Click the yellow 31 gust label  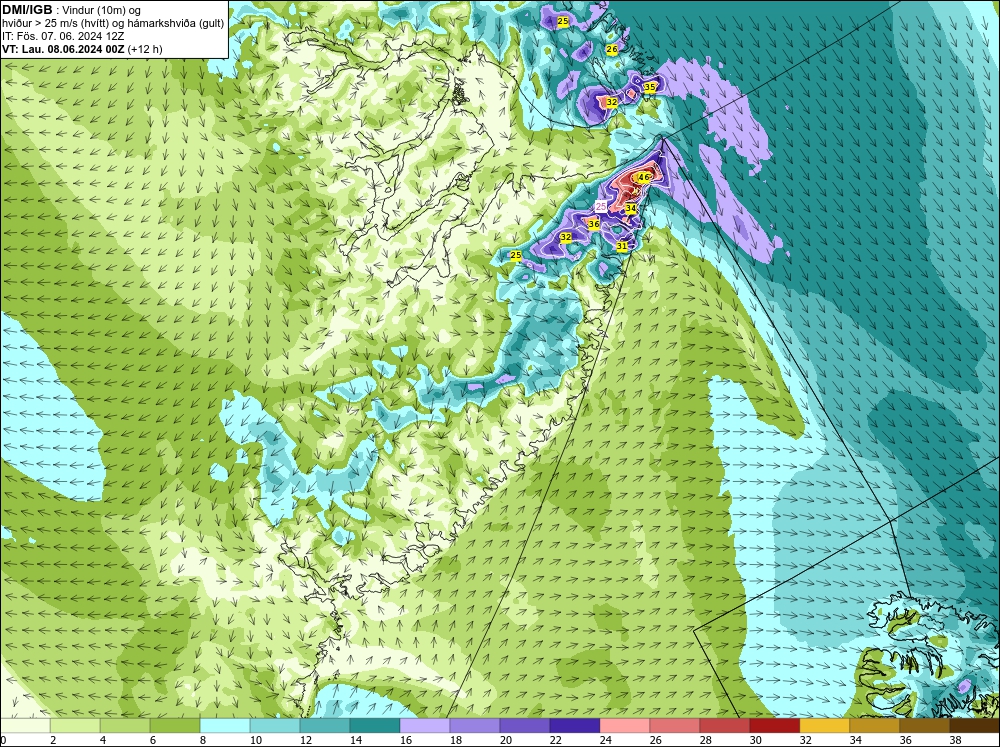[x=622, y=246]
